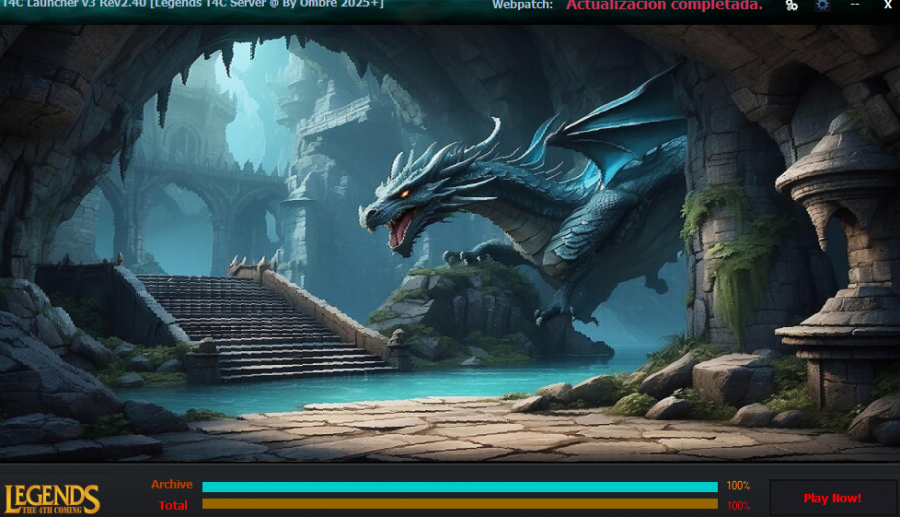The image size is (900, 517).
Task: Open the interlocking gears tools icon
Action: point(791,5)
